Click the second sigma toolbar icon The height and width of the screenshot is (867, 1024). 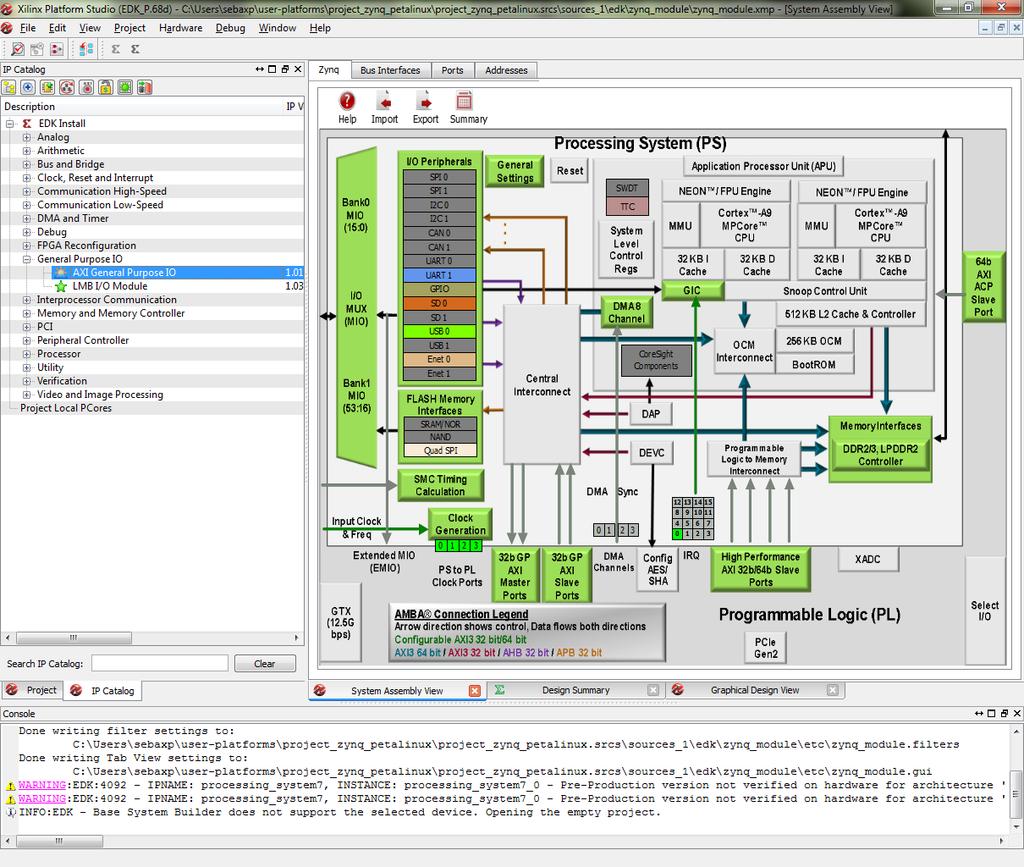coord(135,49)
